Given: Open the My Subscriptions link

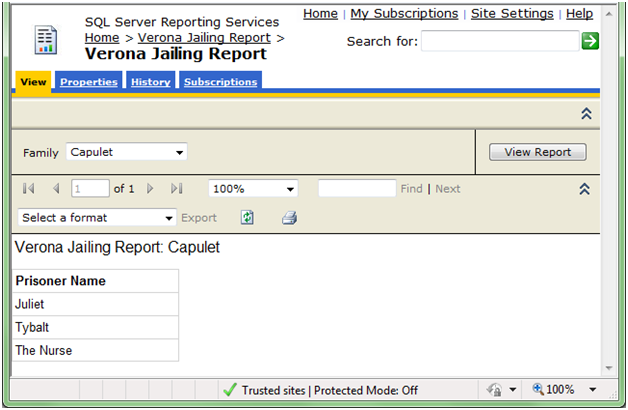Looking at the screenshot, I should click(x=404, y=13).
